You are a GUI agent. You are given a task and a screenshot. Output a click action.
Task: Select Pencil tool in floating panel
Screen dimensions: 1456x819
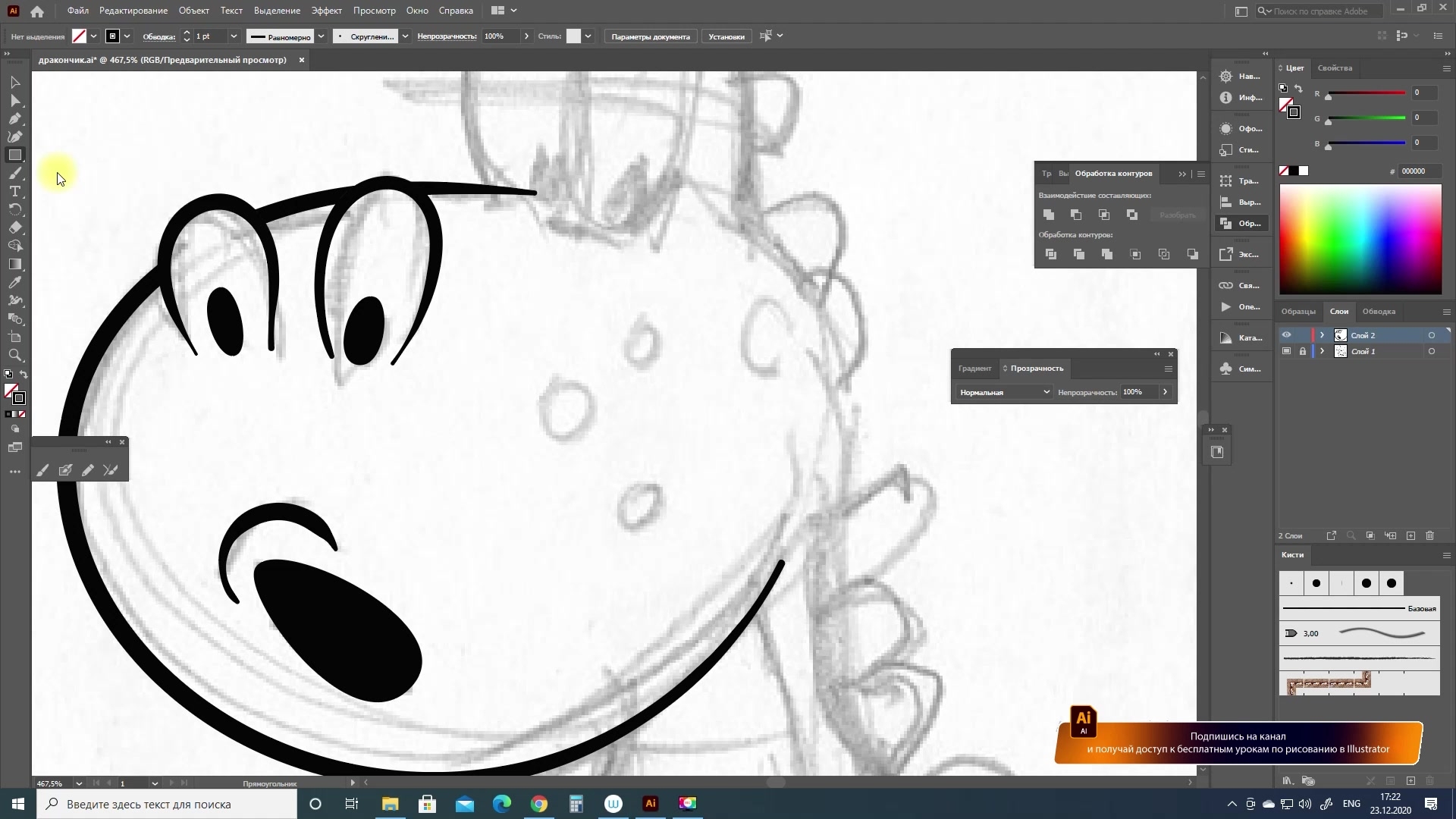point(88,470)
